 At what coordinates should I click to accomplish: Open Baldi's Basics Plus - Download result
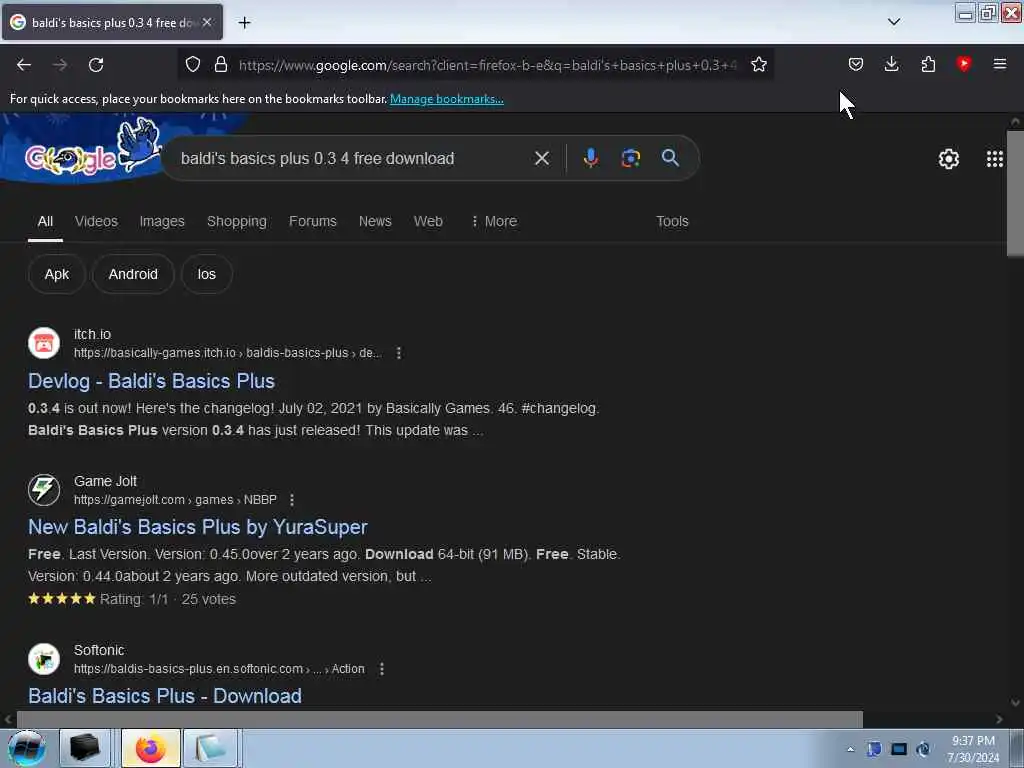(165, 696)
